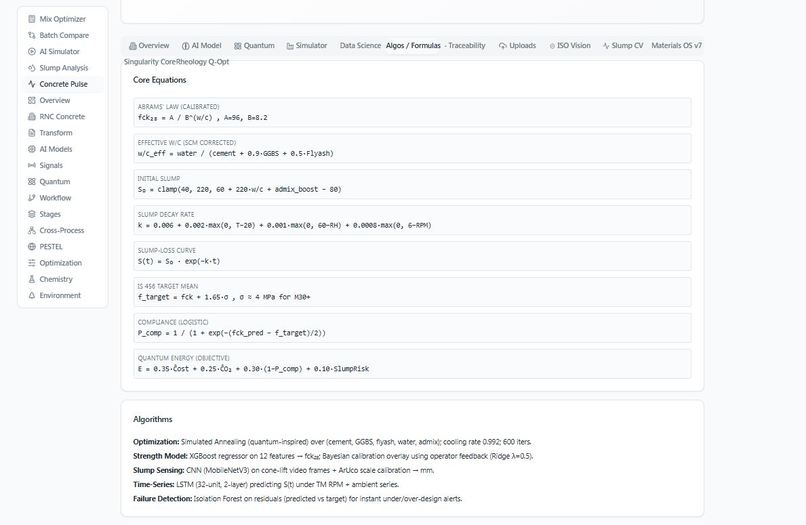
Task: Switch to the Quantum tab in the tab bar
Action: 254,46
